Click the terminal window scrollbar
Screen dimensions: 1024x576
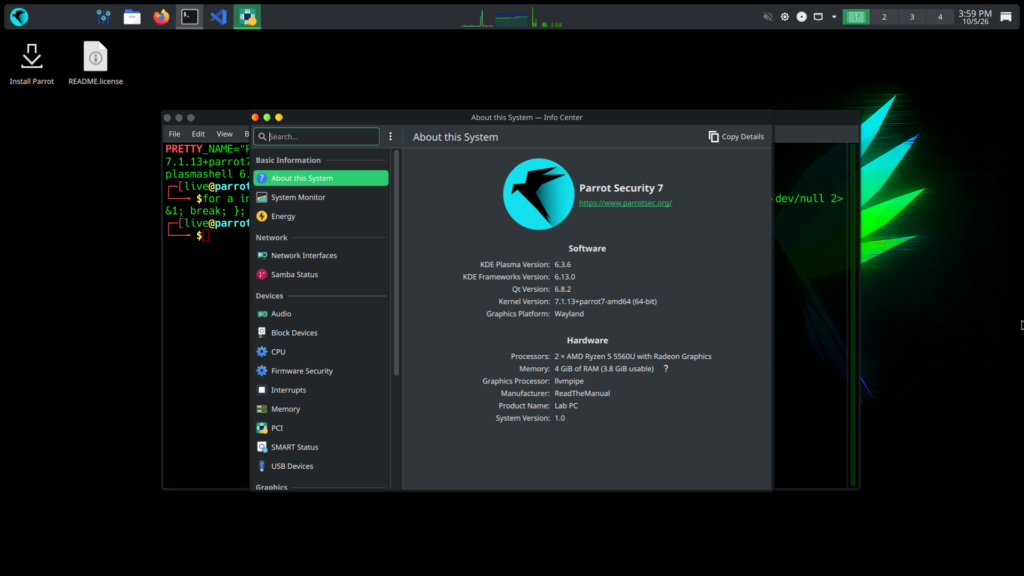pyautogui.click(x=852, y=315)
